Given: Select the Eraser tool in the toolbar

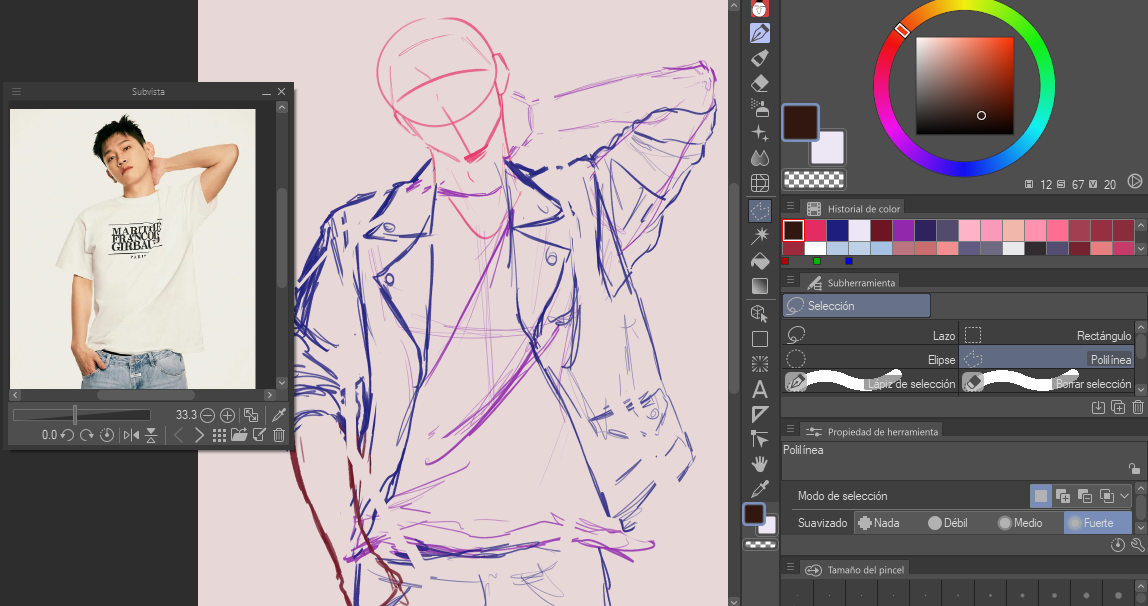Looking at the screenshot, I should point(760,83).
